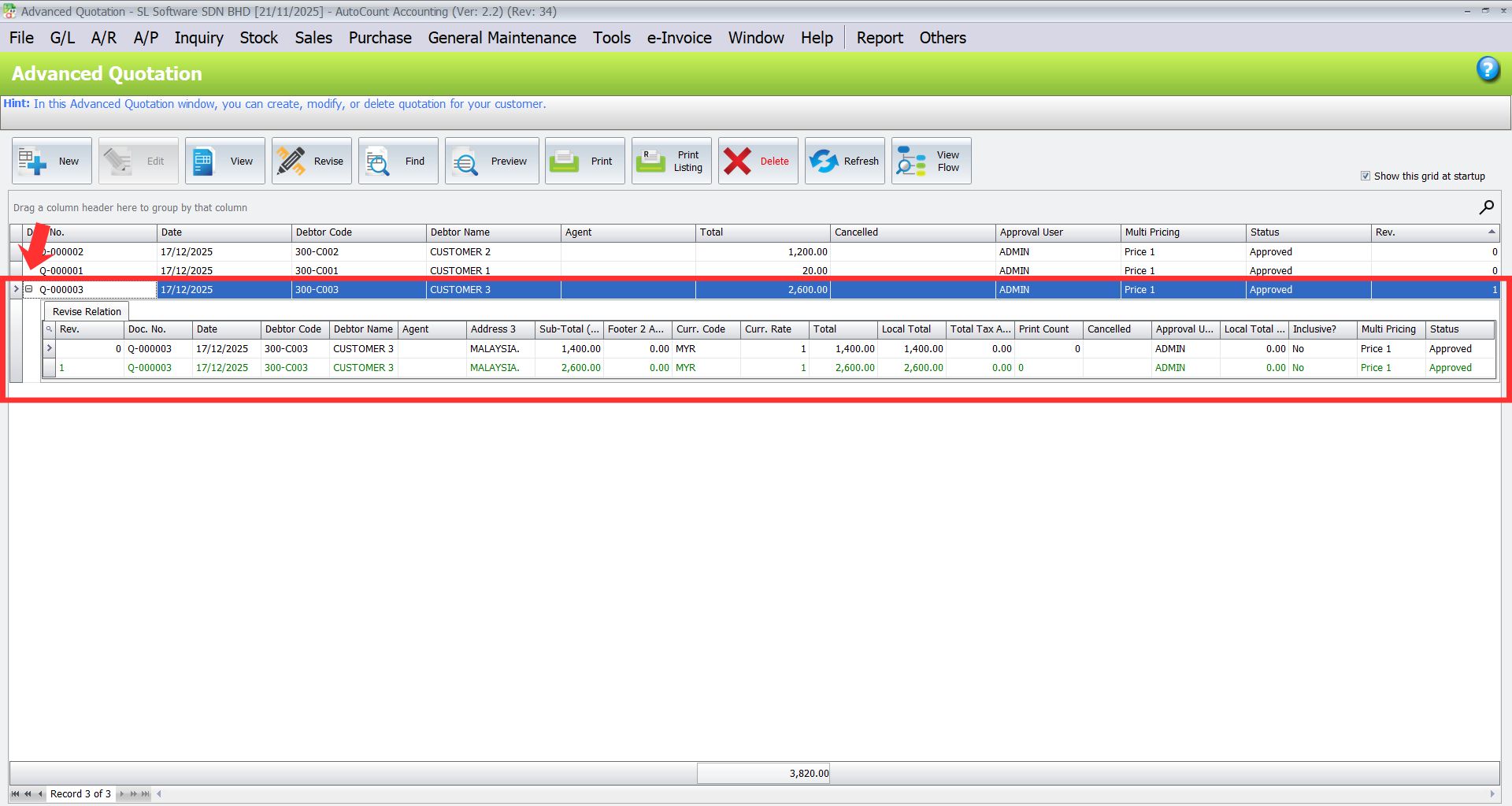Screen dimensions: 1512x806
Task: Switch to the Revise Relation tab
Action: [x=86, y=311]
